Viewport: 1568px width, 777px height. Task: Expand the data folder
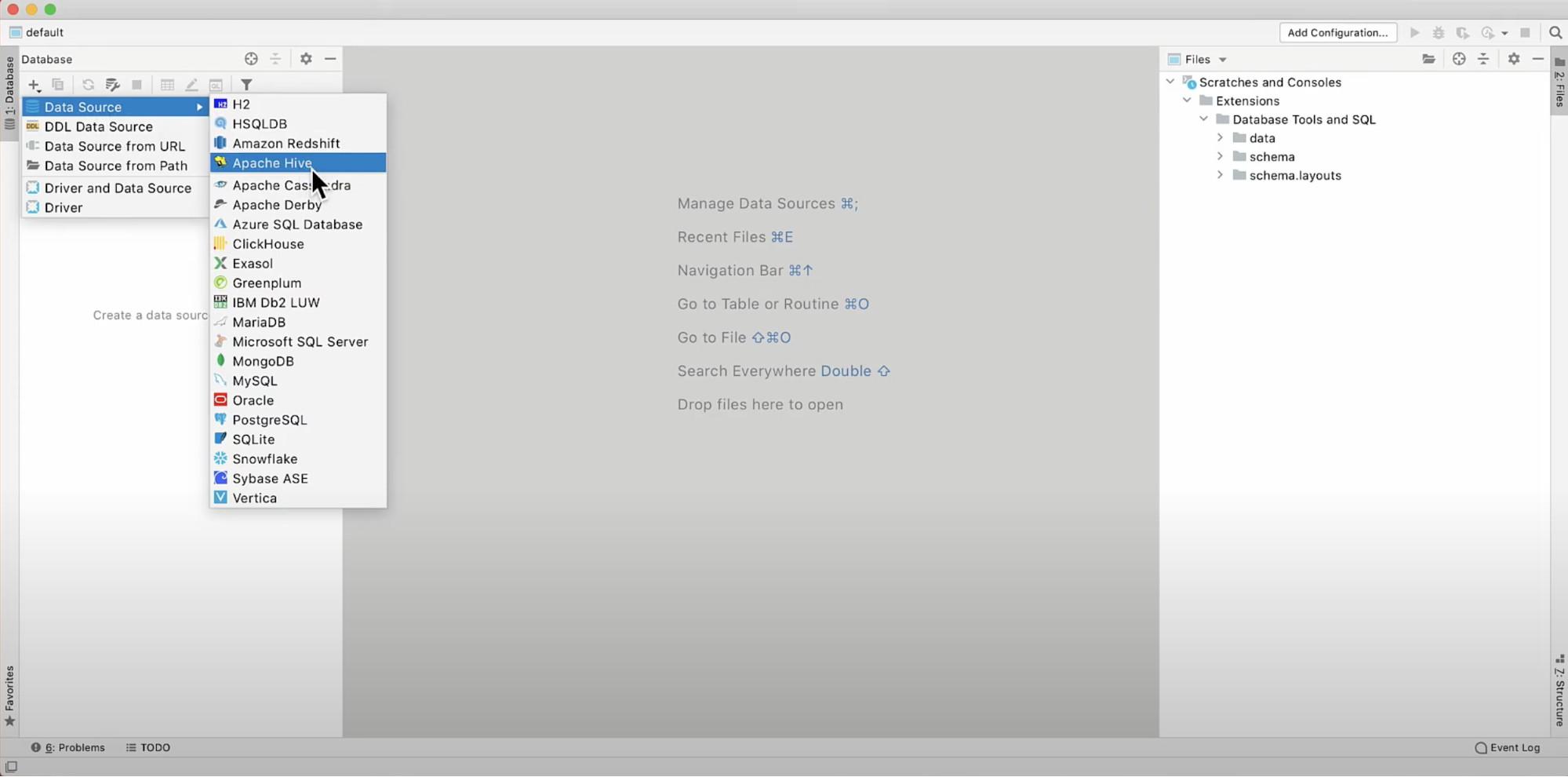pos(1220,138)
